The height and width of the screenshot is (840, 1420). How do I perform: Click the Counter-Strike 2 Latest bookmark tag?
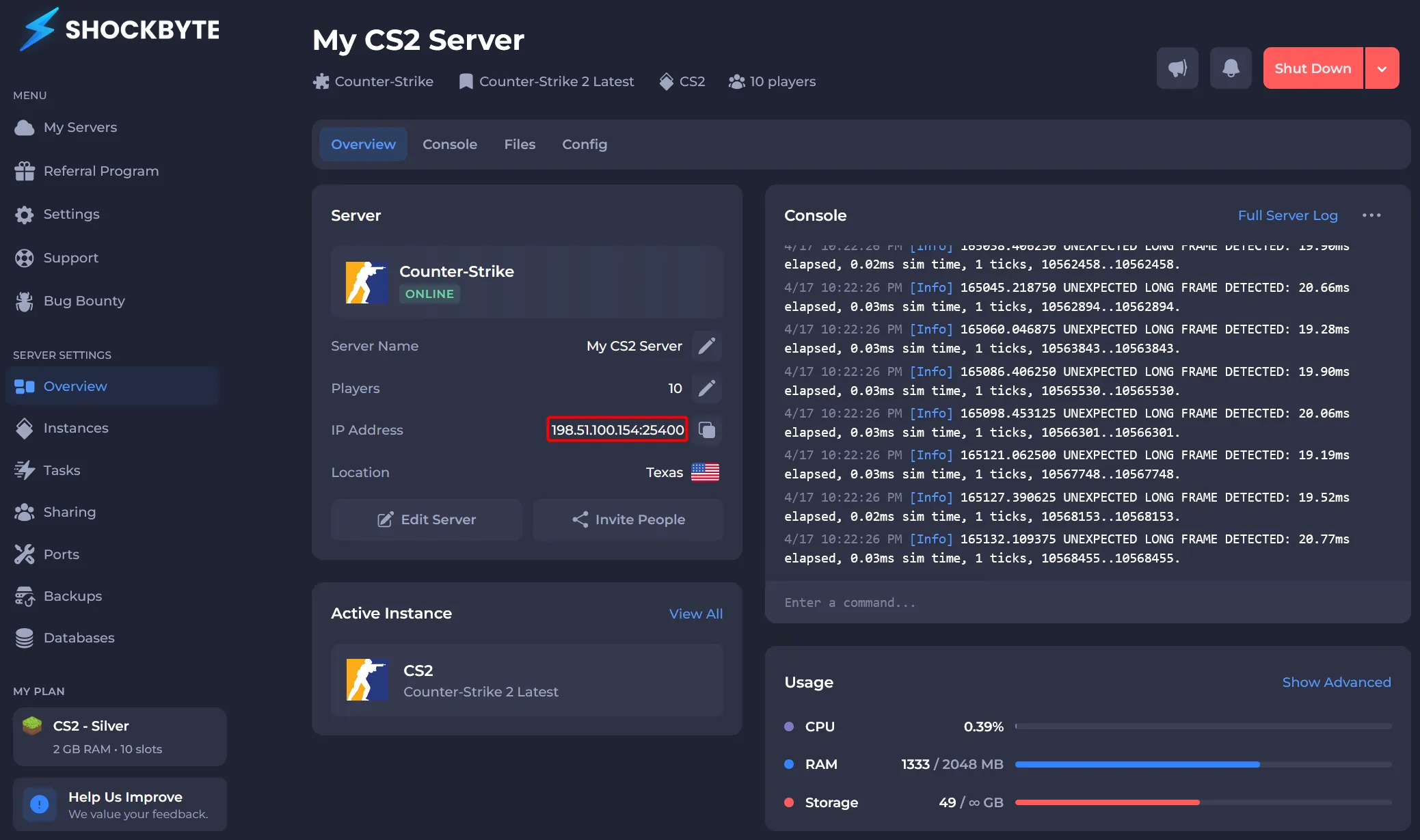coord(546,81)
